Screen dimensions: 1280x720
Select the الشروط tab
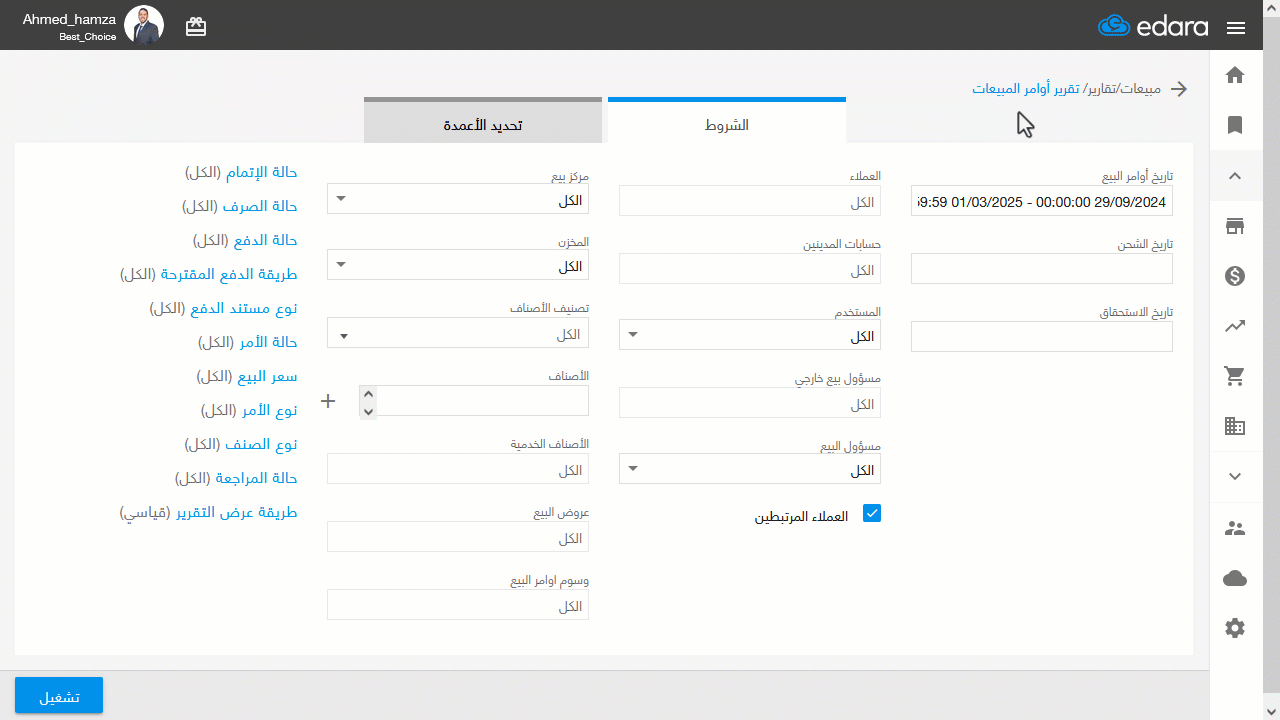pos(727,123)
